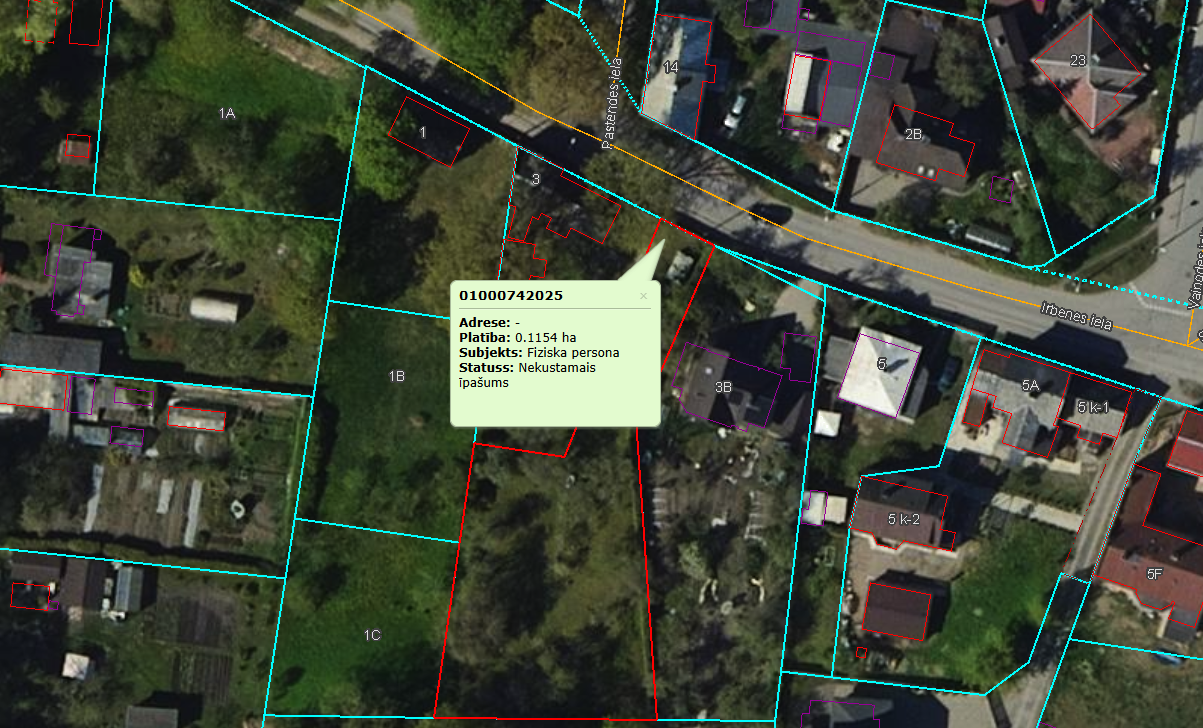Select parcel labeled 1C
The height and width of the screenshot is (728, 1203).
(x=372, y=635)
